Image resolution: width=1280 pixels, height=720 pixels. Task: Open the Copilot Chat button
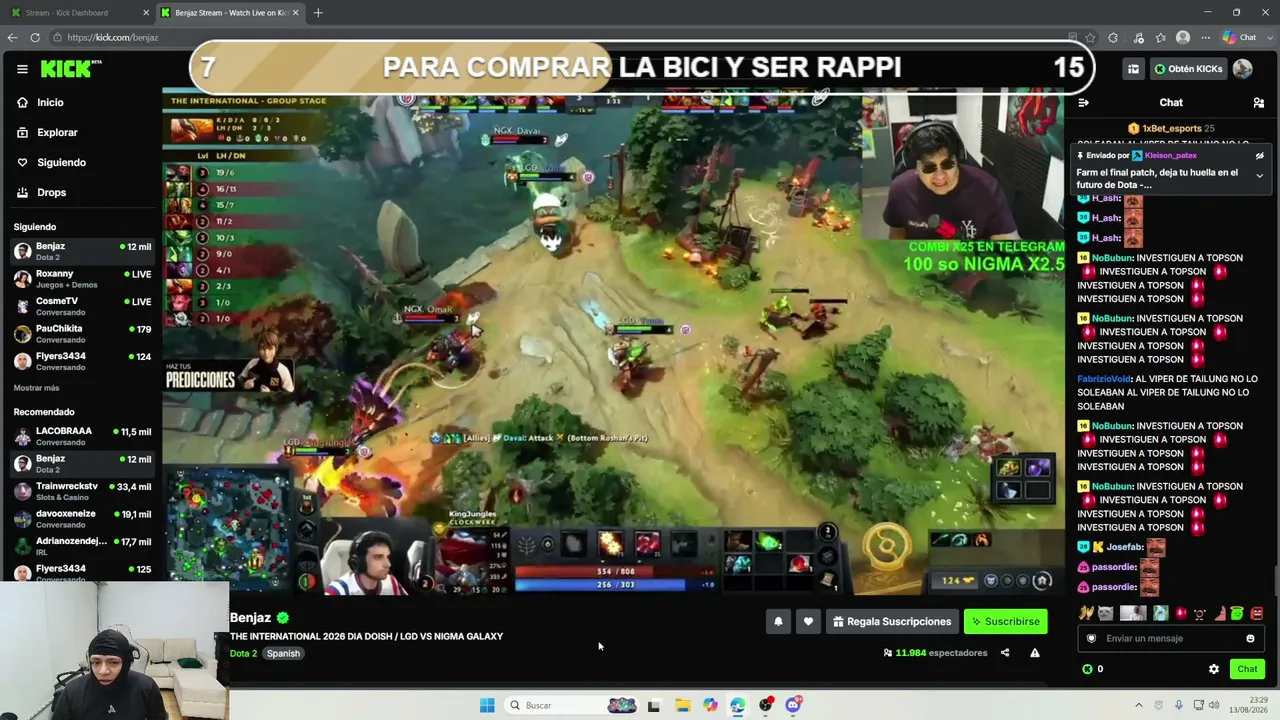pos(1240,37)
